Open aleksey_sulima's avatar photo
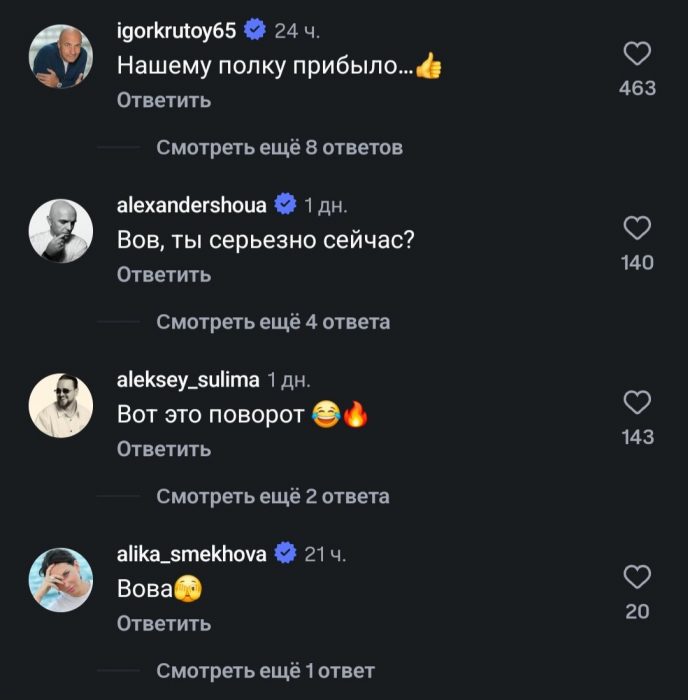Viewport: 688px width, 700px height. point(61,405)
